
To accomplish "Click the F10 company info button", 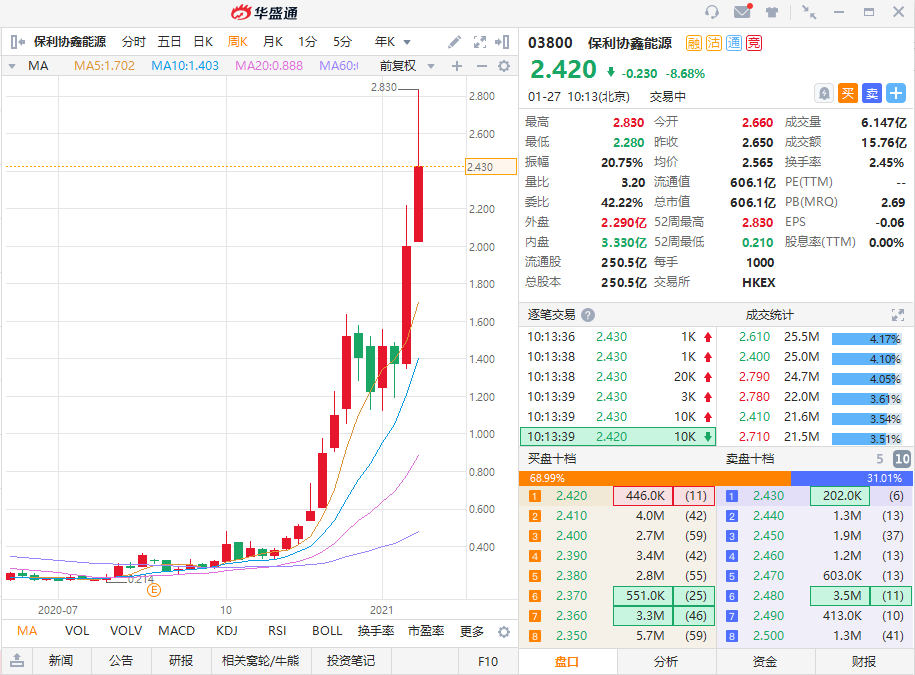I will tap(488, 661).
